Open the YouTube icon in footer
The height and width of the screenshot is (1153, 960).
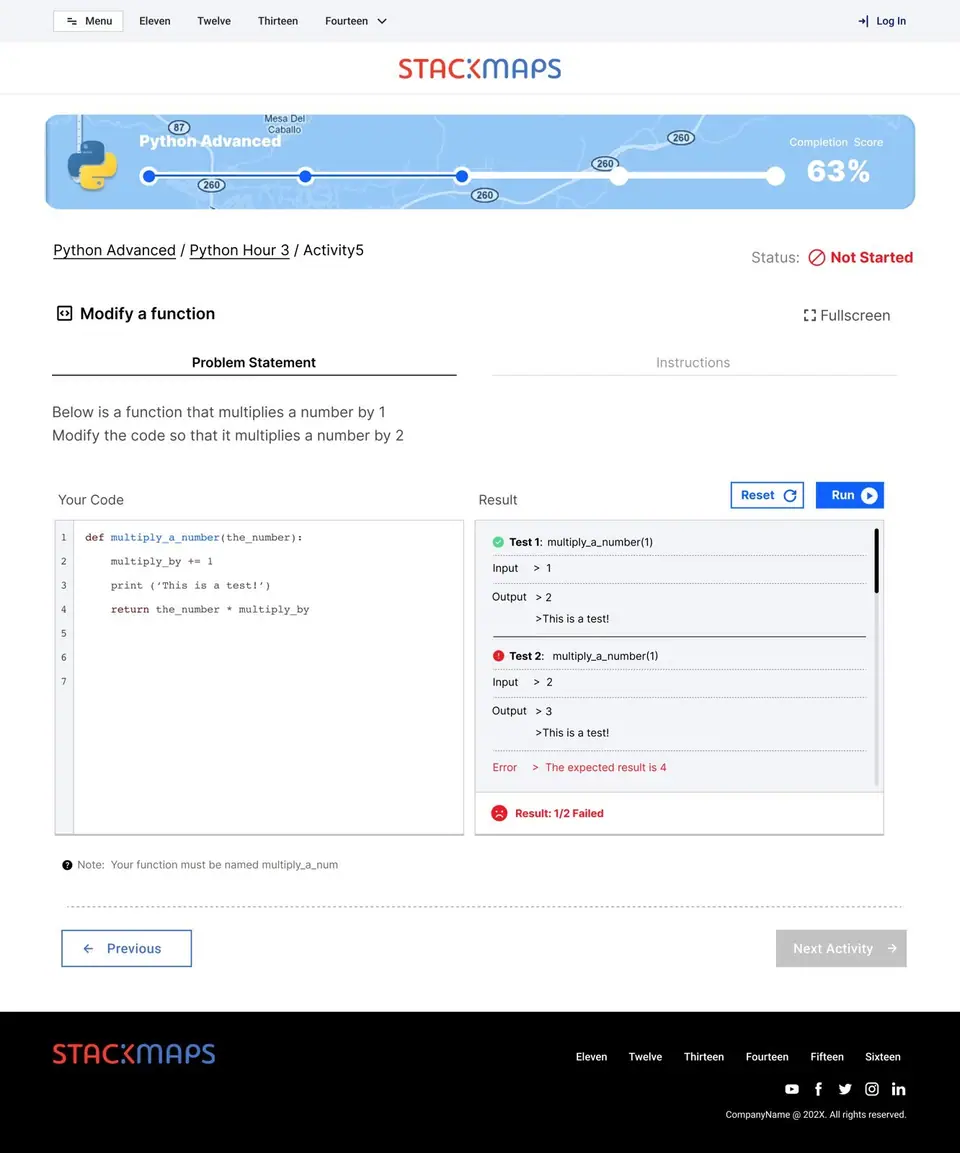[x=792, y=1089]
